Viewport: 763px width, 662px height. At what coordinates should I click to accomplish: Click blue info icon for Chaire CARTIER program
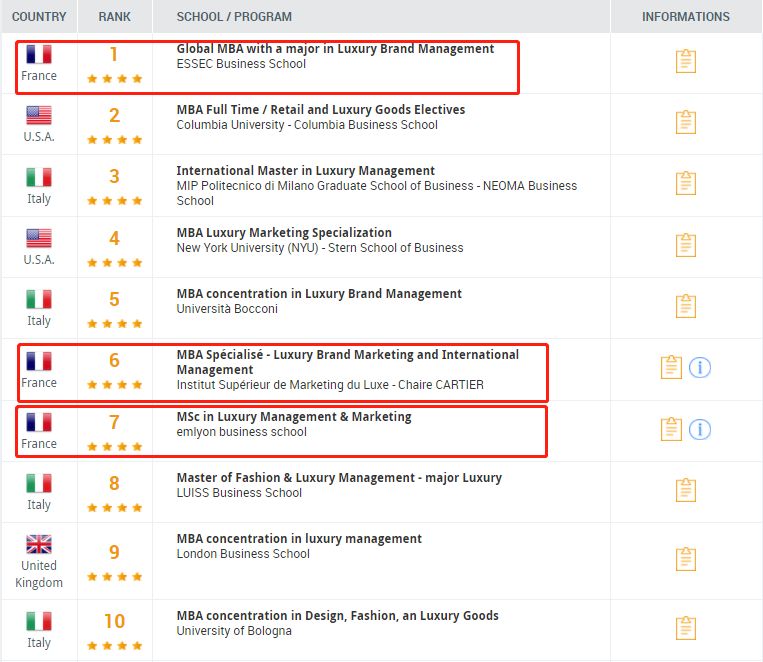pos(700,368)
